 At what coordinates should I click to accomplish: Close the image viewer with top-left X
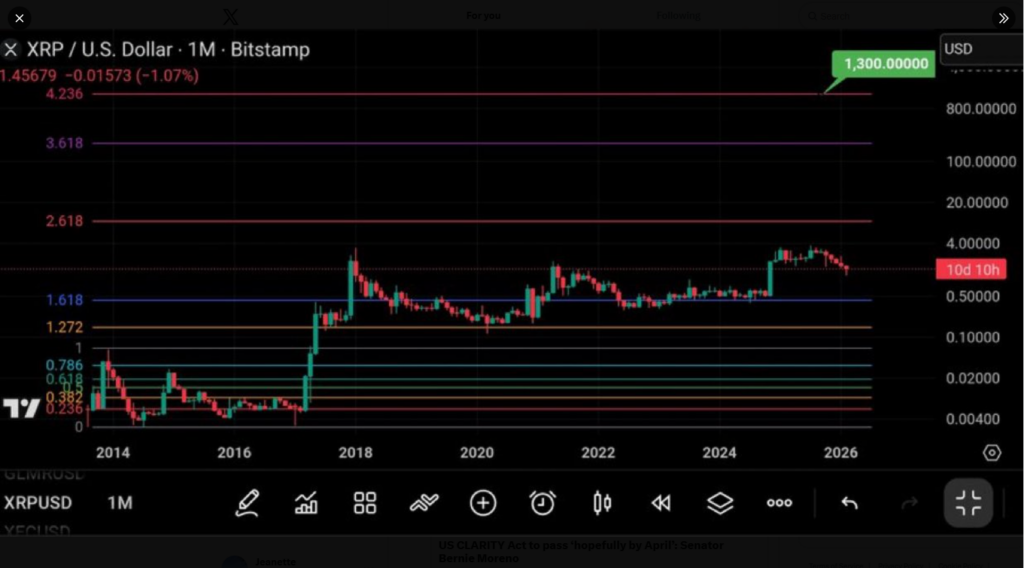(19, 18)
